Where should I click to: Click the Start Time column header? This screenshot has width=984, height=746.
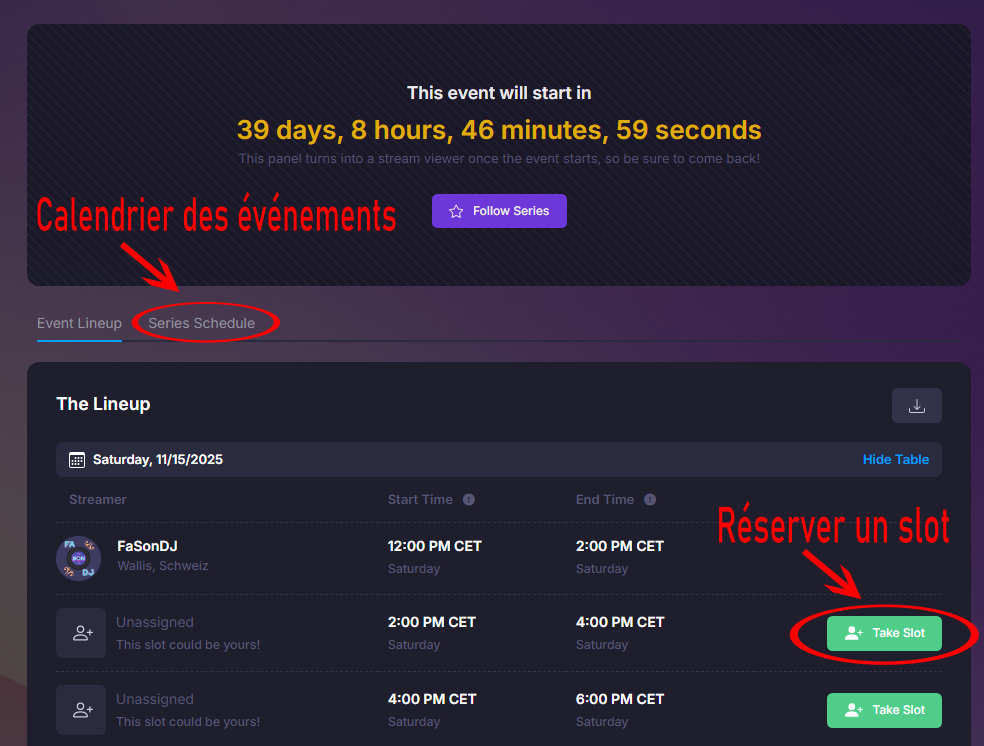pos(420,500)
